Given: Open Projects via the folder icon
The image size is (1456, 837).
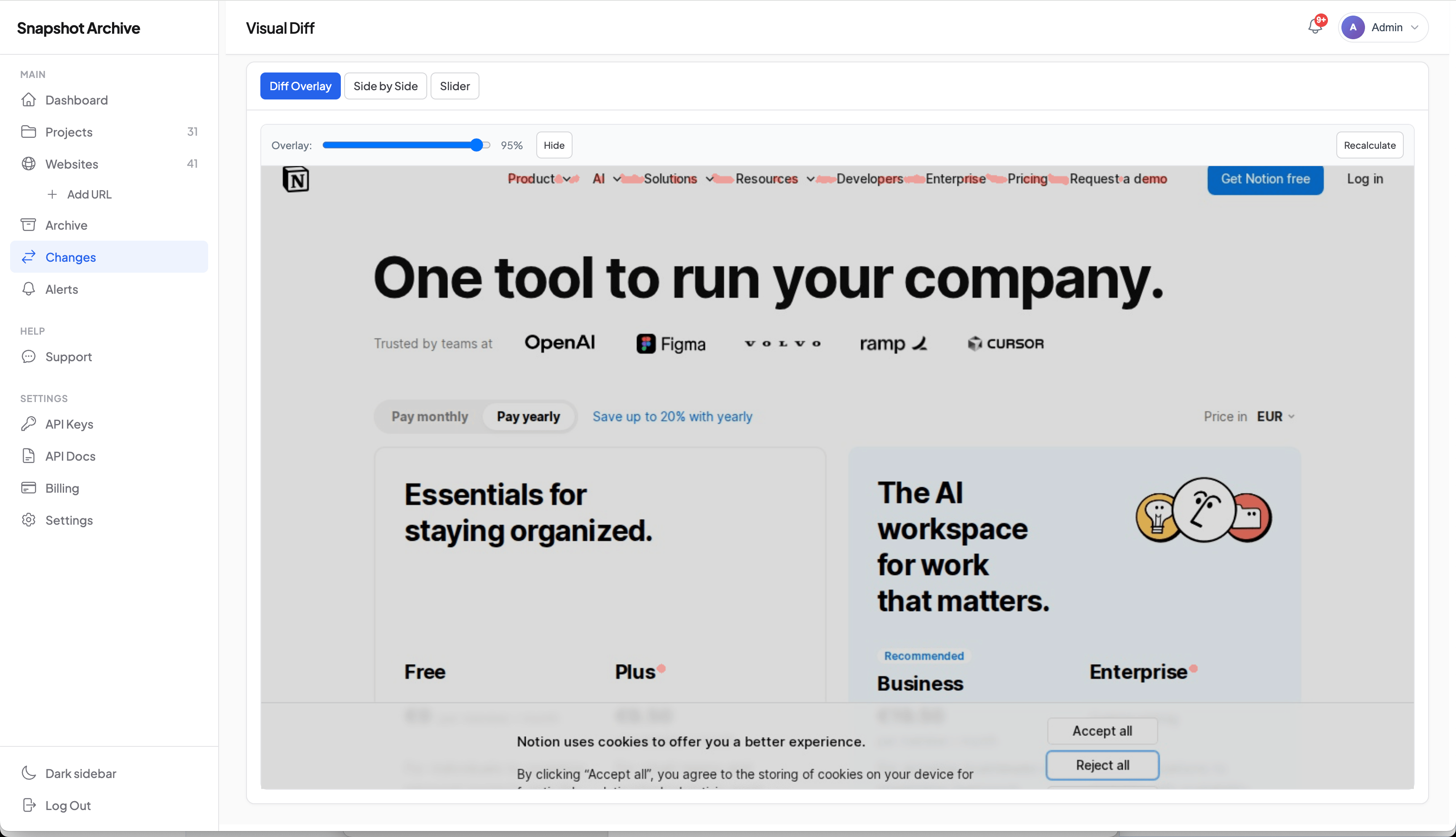Looking at the screenshot, I should pos(29,132).
